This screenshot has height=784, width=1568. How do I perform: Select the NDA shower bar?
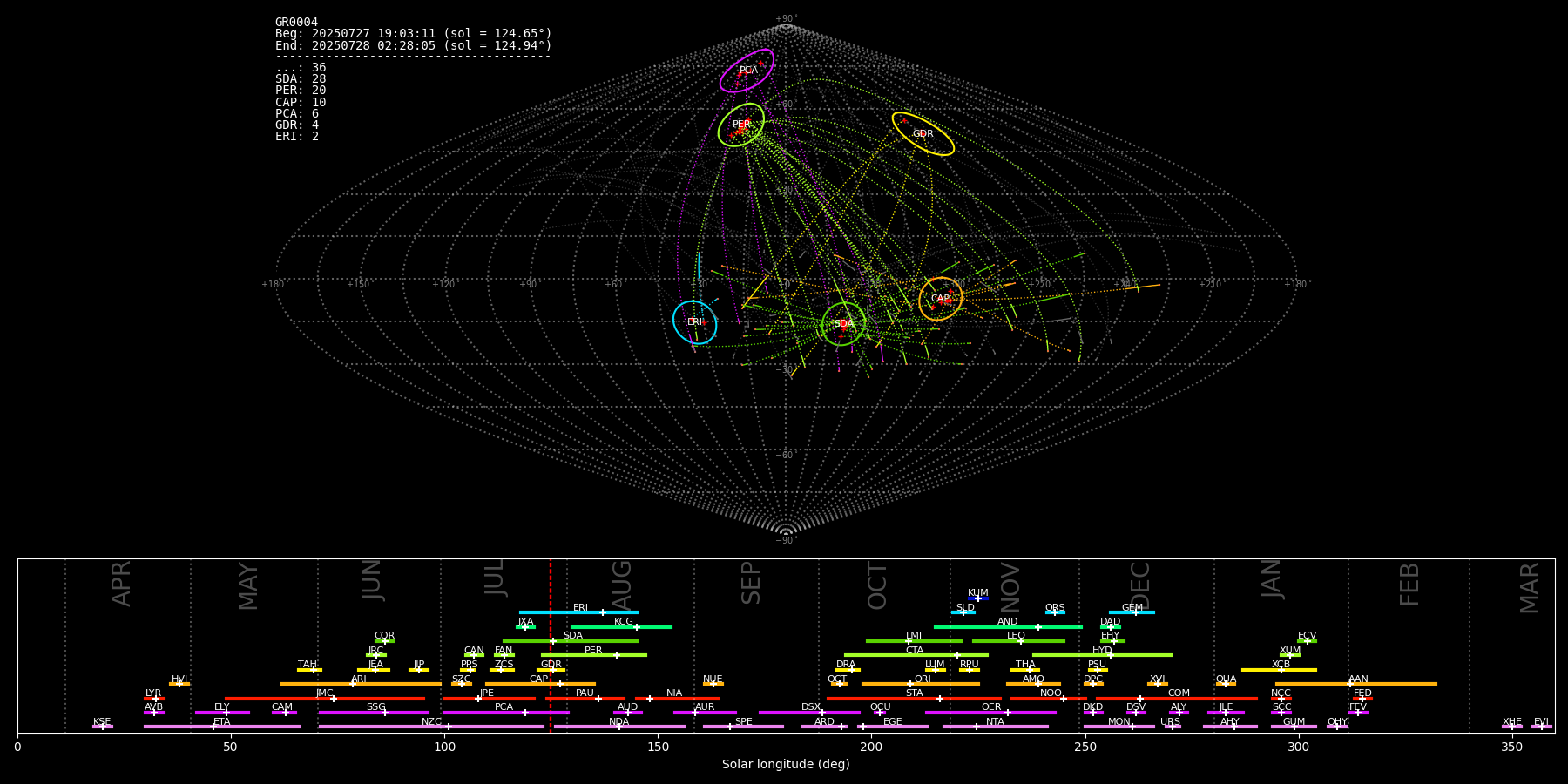pyautogui.click(x=619, y=727)
